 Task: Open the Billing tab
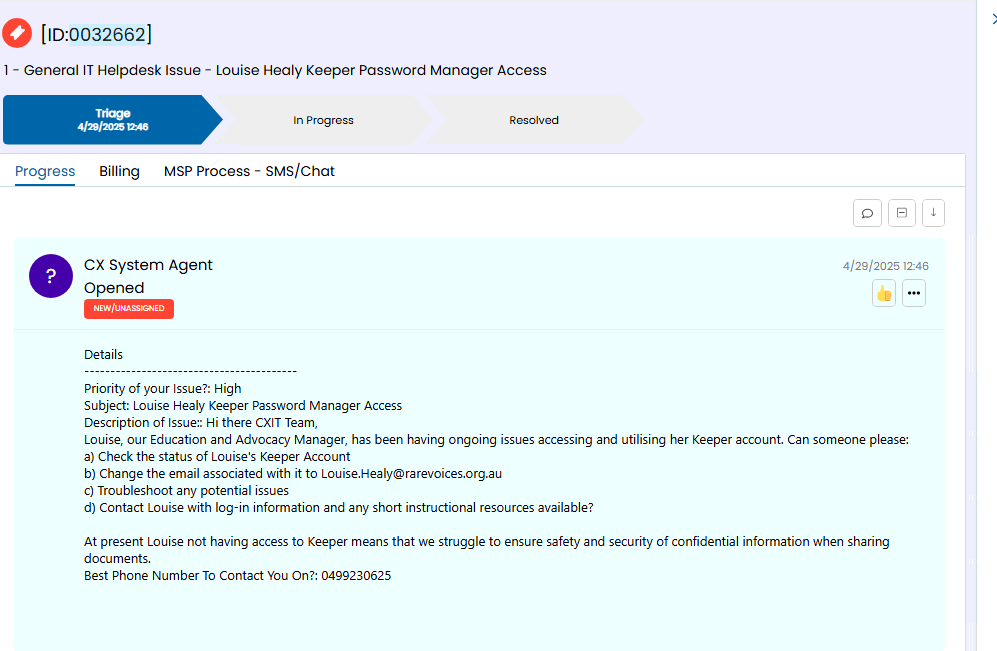(x=120, y=171)
